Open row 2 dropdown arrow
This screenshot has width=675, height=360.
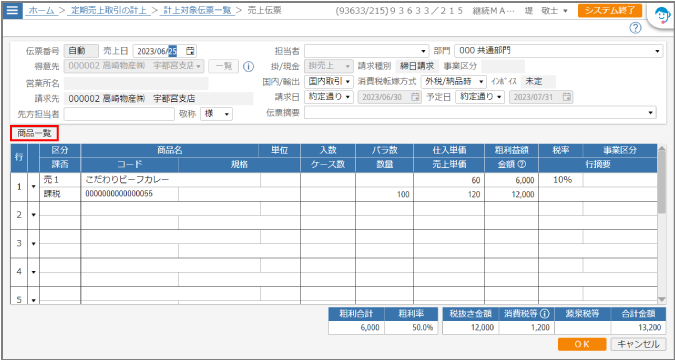tap(34, 215)
